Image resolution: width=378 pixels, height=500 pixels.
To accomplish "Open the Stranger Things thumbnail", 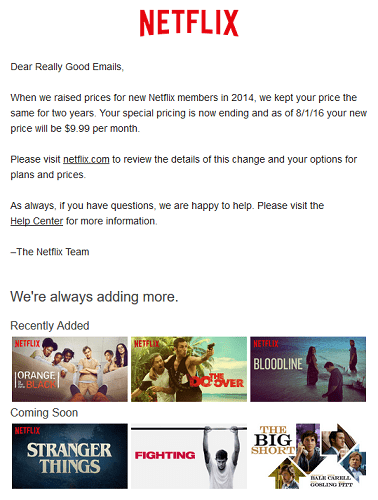I will (70, 456).
